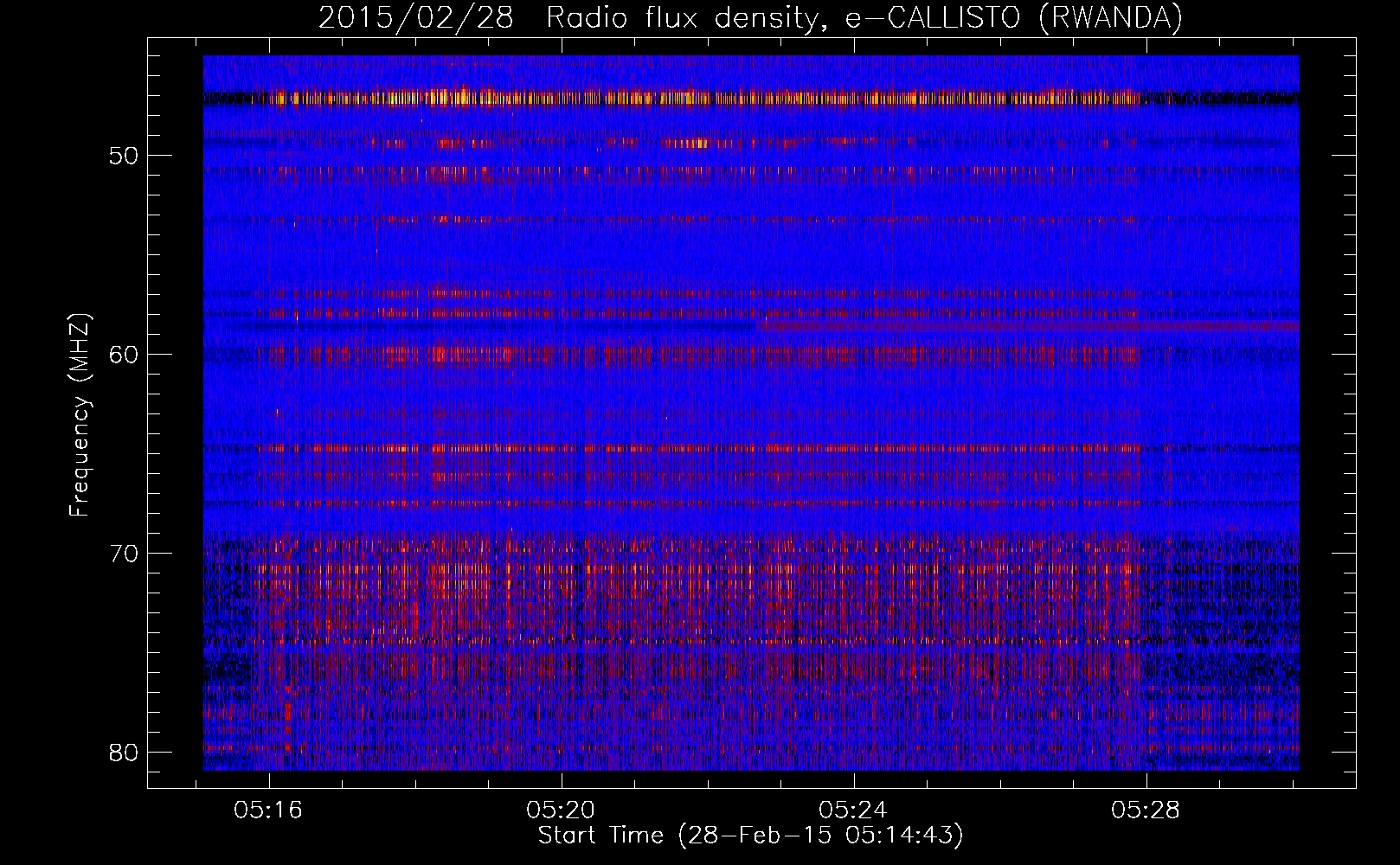
Task: Select the 05:24 time tick label
Action: (853, 810)
